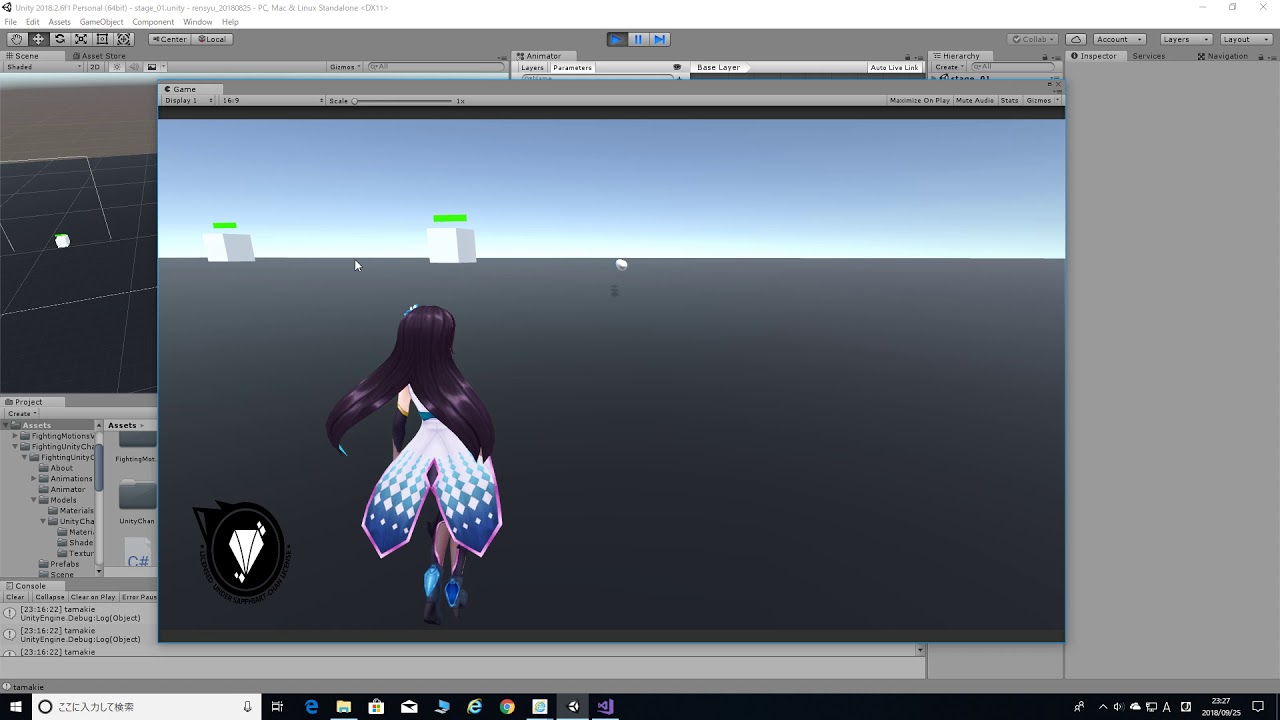Open Mail app from taskbar
This screenshot has width=1280, height=720.
pyautogui.click(x=409, y=706)
